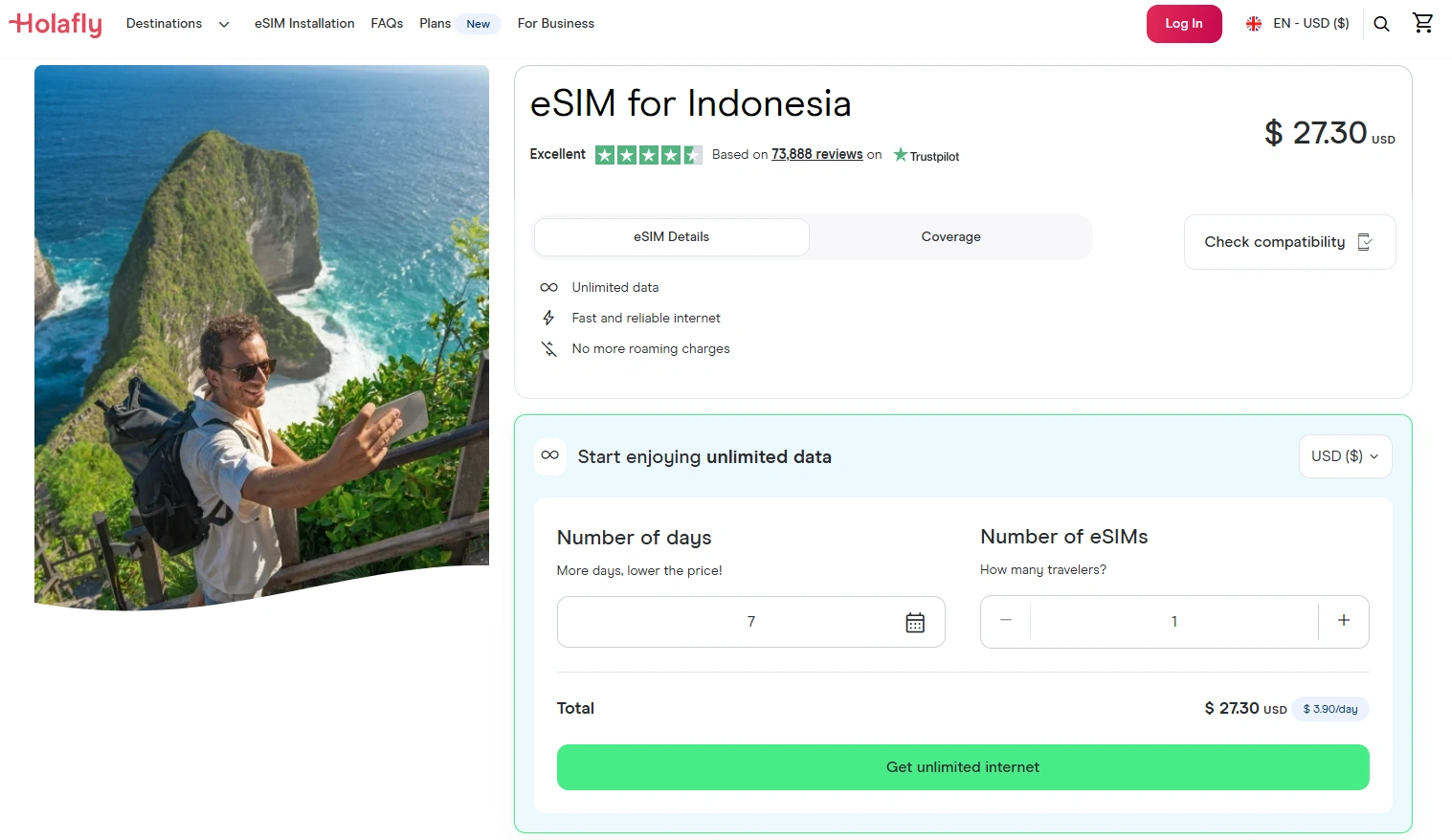Open EN - USD language selector

coord(1297,24)
